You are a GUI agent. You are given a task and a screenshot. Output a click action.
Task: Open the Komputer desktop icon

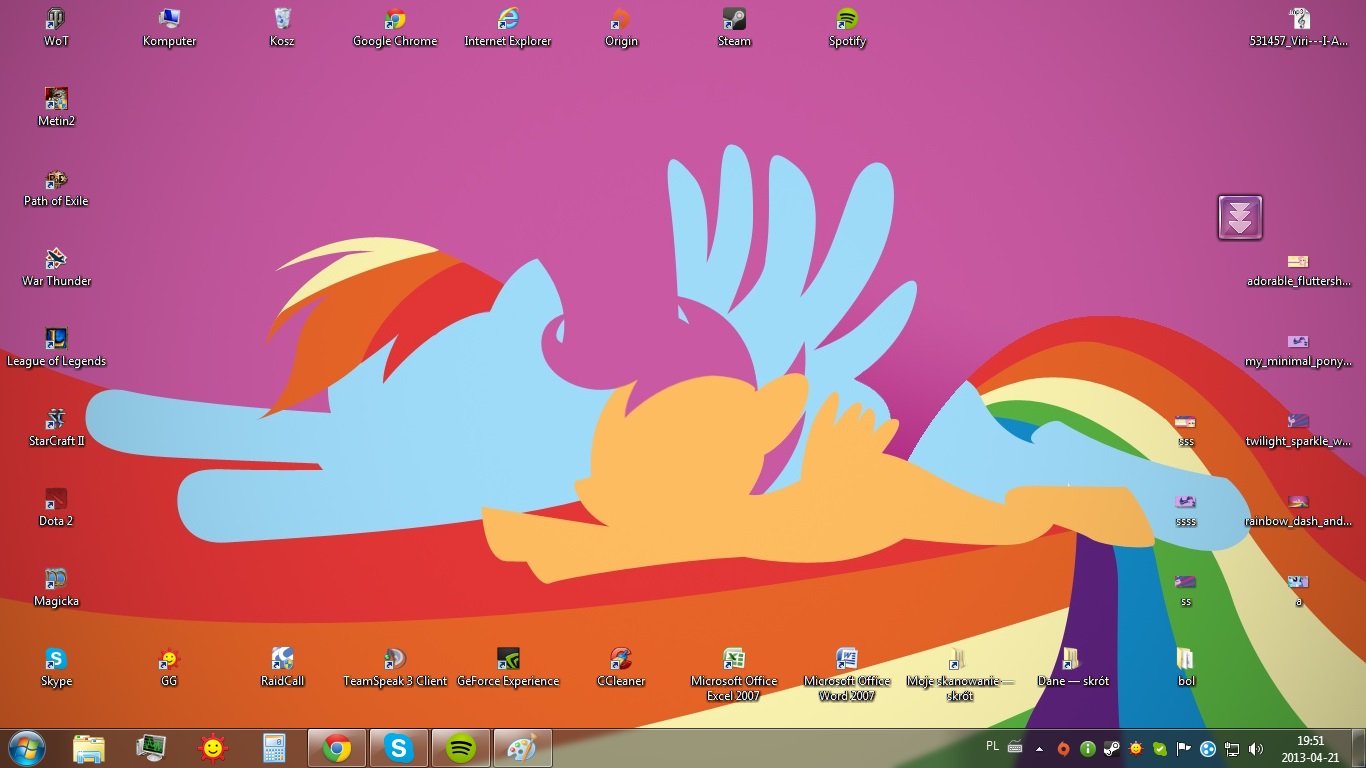click(169, 28)
